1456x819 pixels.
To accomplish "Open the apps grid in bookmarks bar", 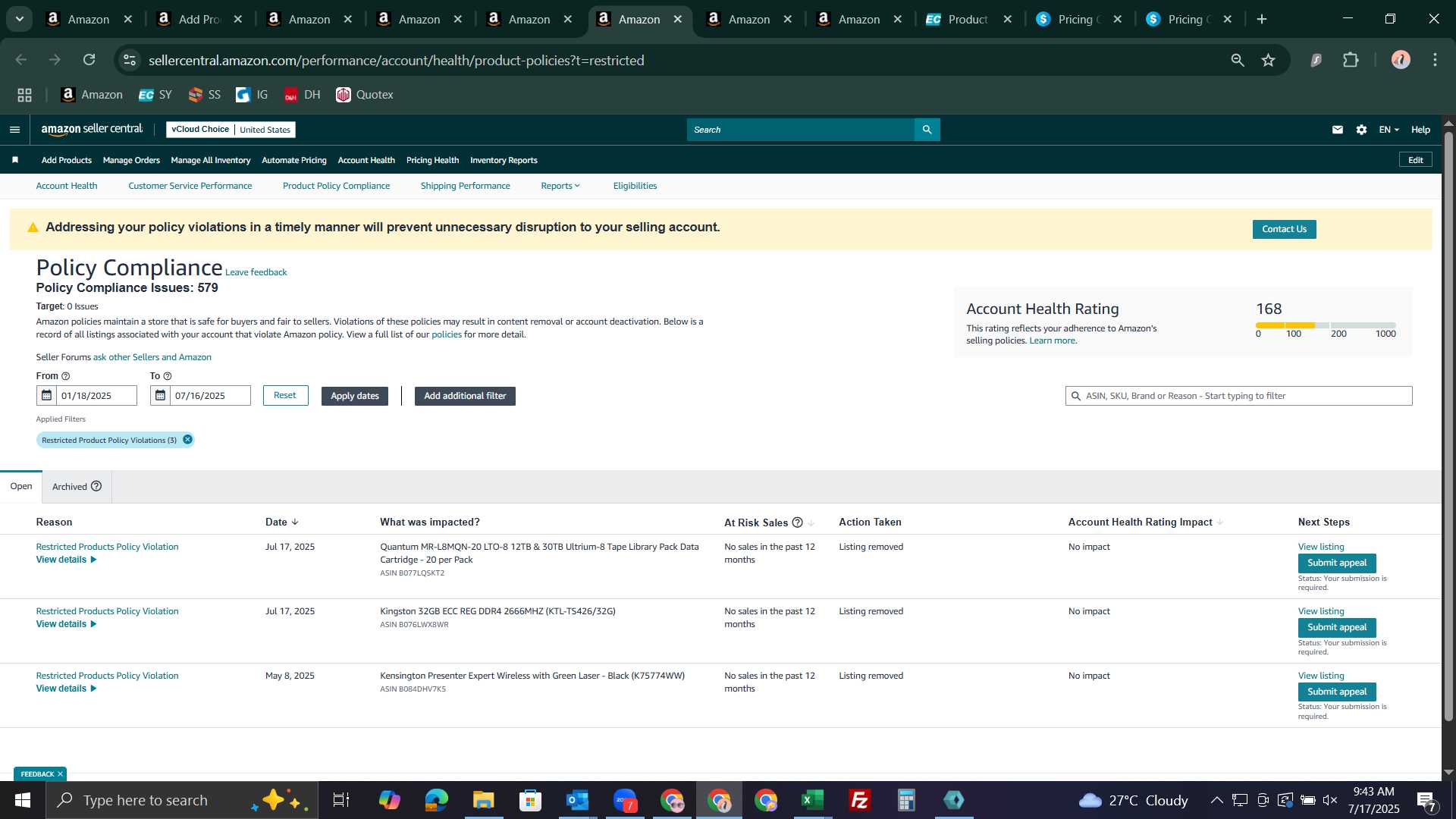I will pos(24,95).
